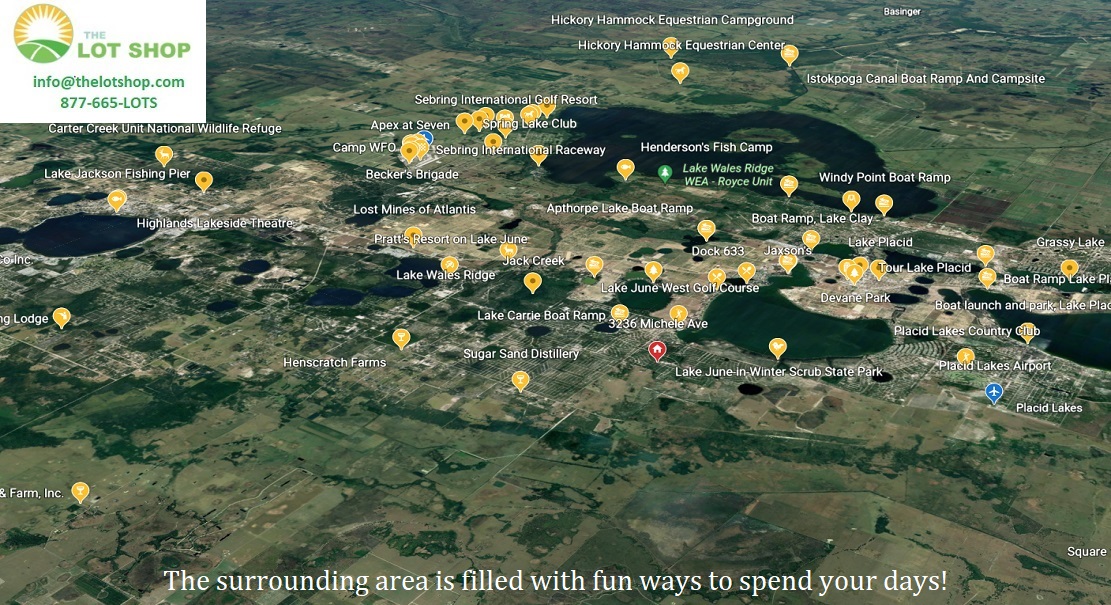This screenshot has width=1111, height=605.
Task: Click the Lake Carrie Boat Ramp pin
Action: [620, 313]
